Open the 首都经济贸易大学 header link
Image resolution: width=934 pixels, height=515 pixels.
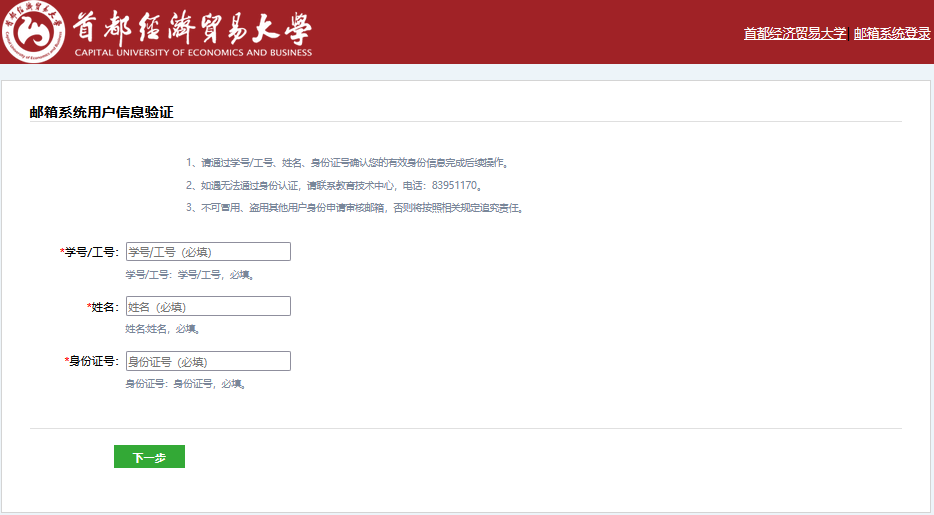(x=794, y=33)
